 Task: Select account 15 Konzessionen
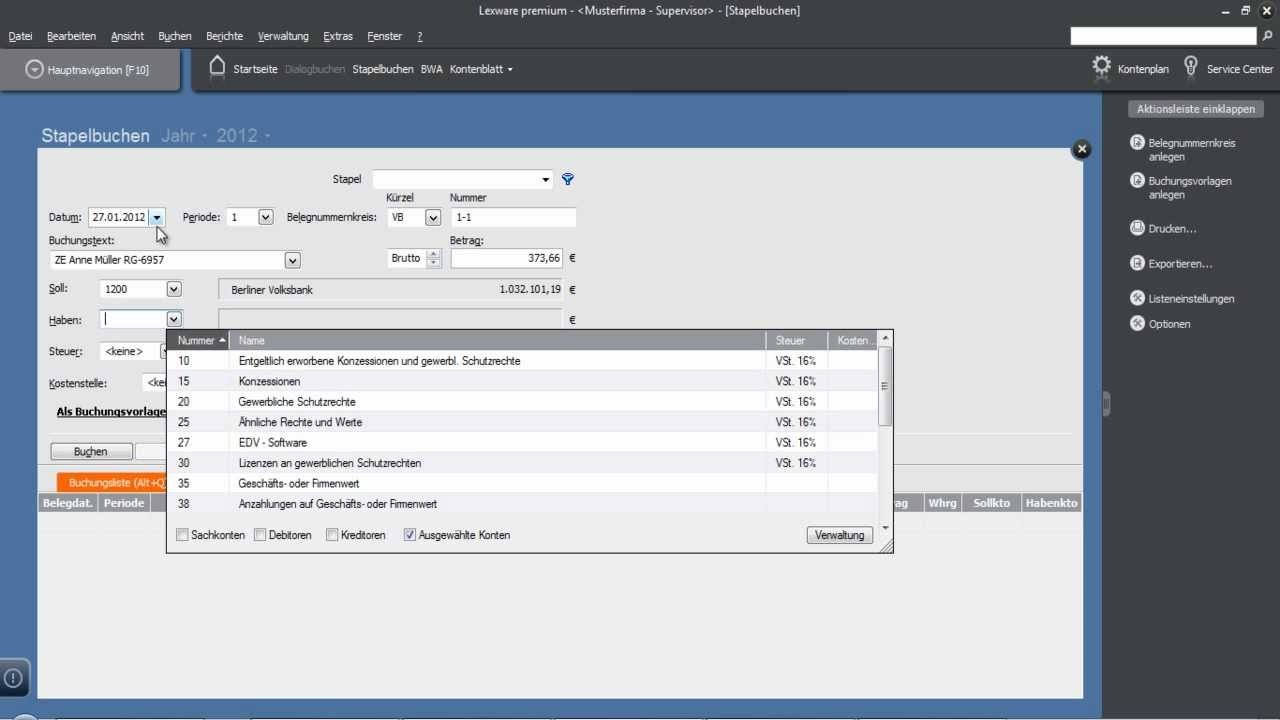[x=522, y=381]
